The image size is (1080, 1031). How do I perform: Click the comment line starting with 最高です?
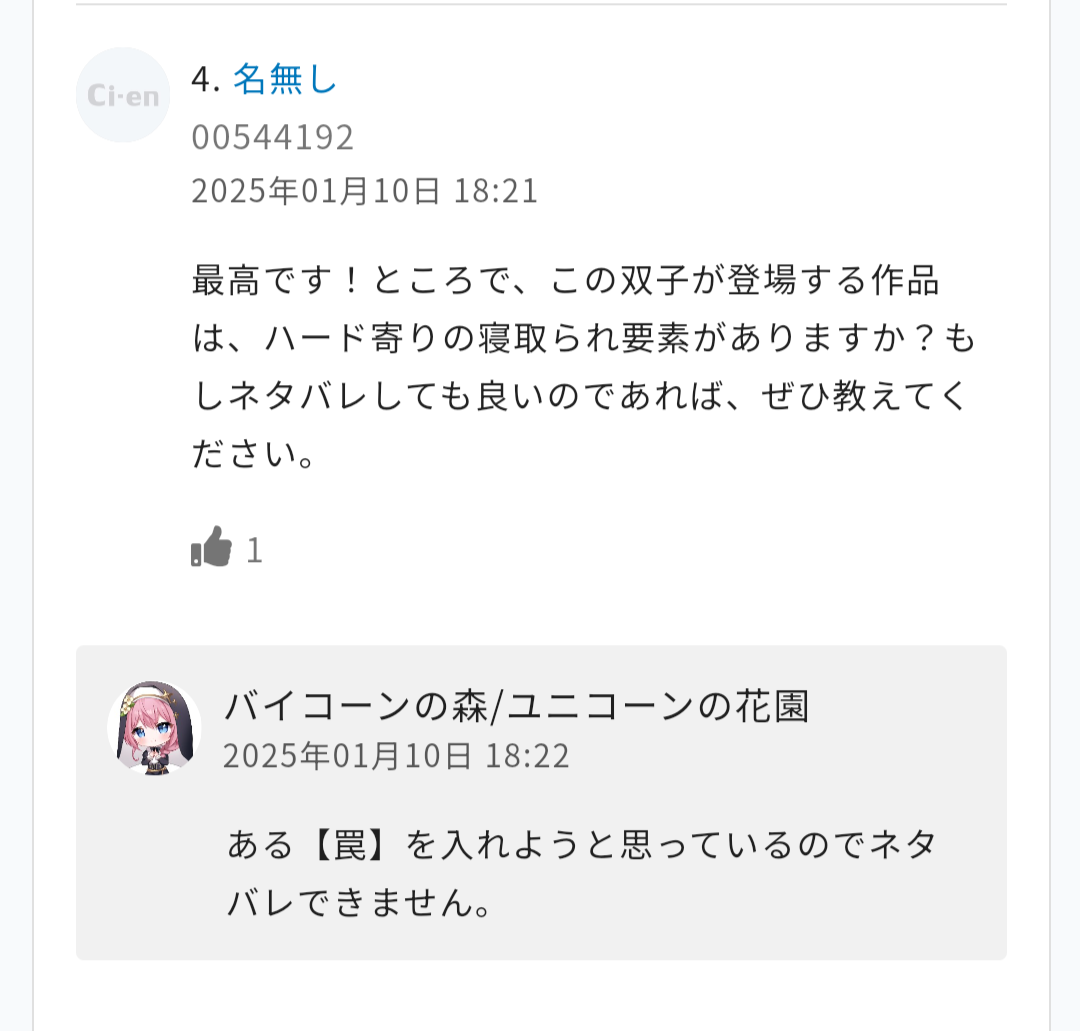click(565, 281)
